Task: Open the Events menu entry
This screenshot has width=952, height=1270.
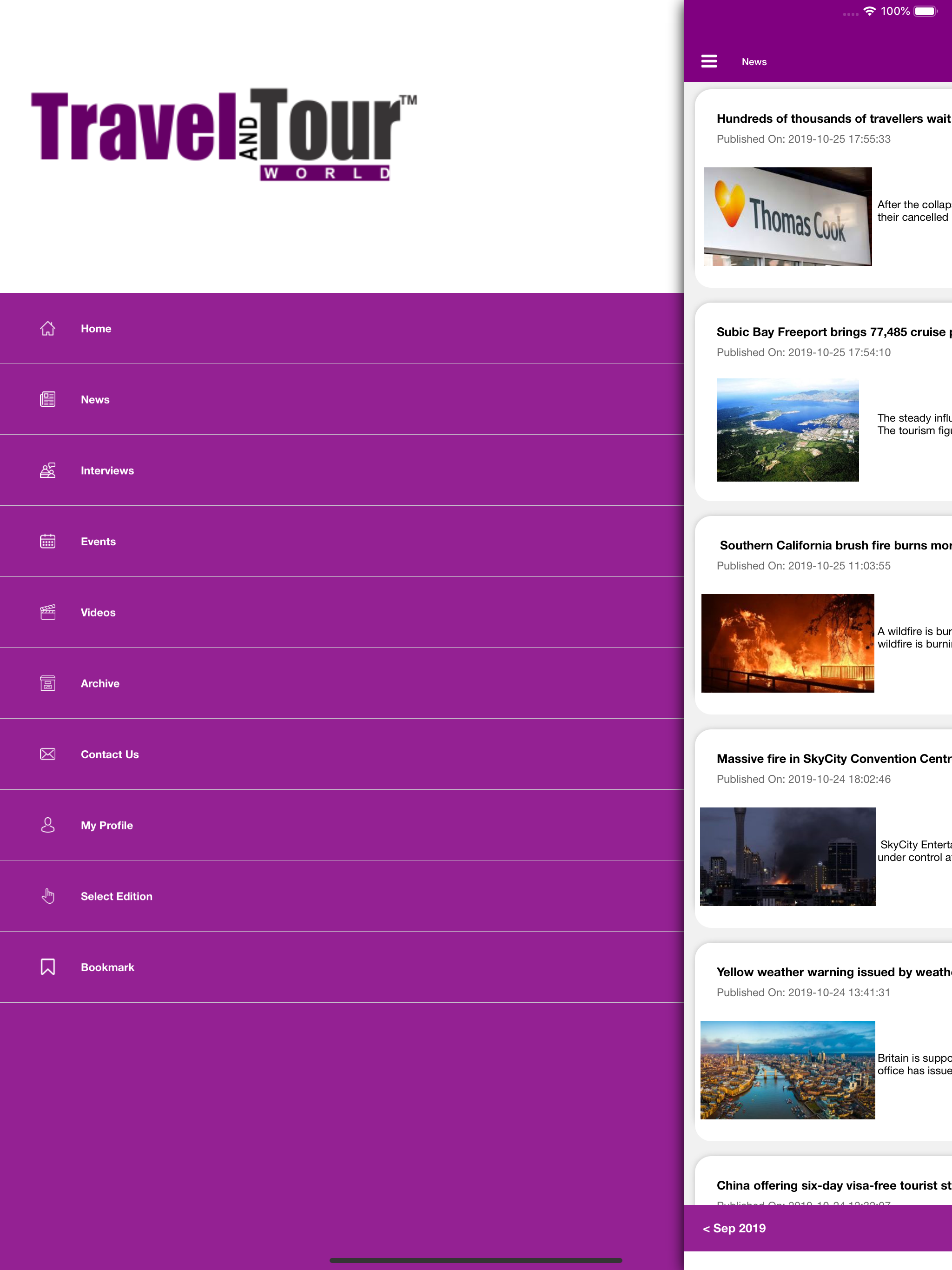Action: pos(342,542)
